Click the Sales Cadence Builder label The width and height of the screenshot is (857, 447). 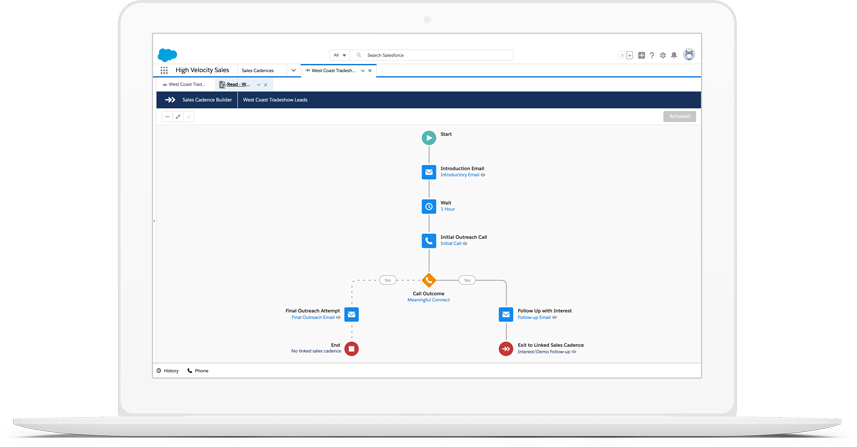coord(207,100)
